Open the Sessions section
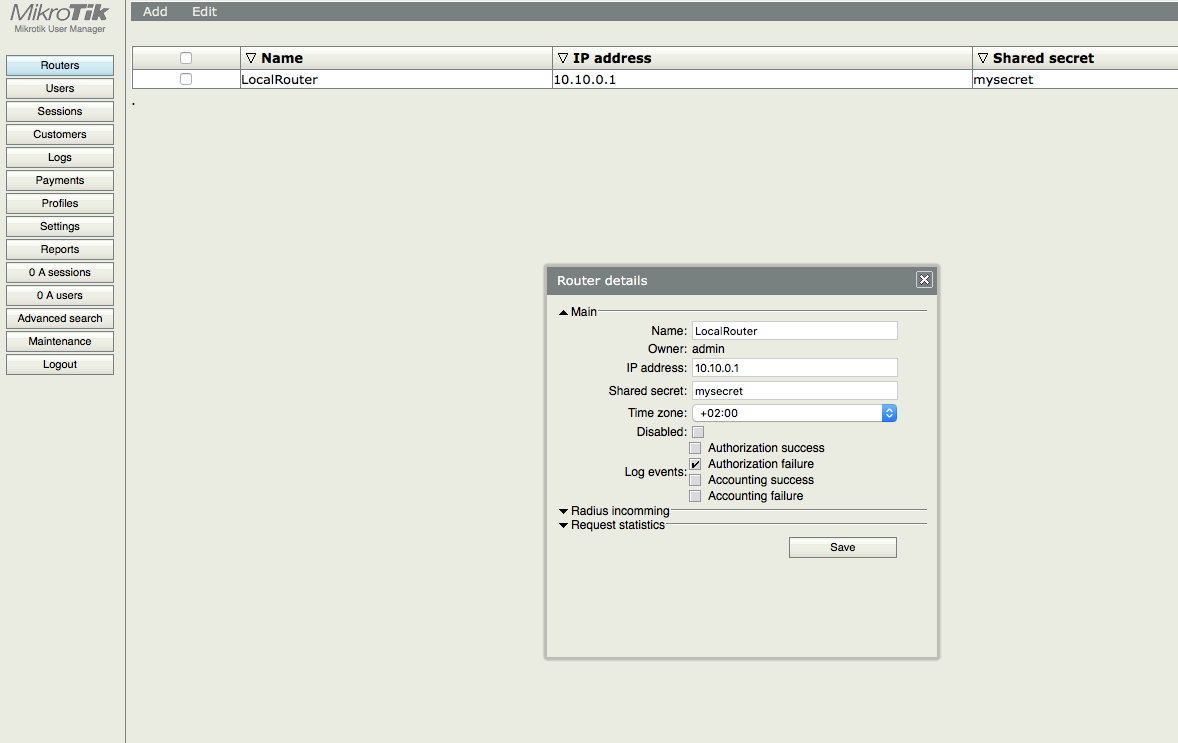Viewport: 1178px width, 743px height. coord(59,111)
